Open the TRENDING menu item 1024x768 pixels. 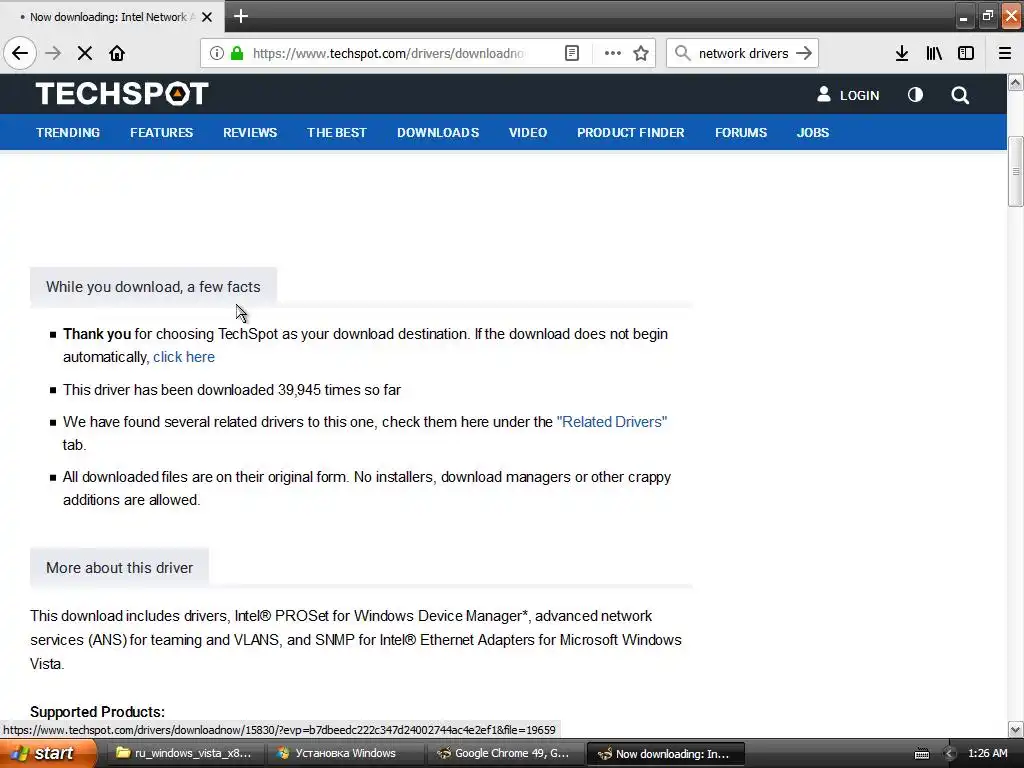(x=68, y=133)
